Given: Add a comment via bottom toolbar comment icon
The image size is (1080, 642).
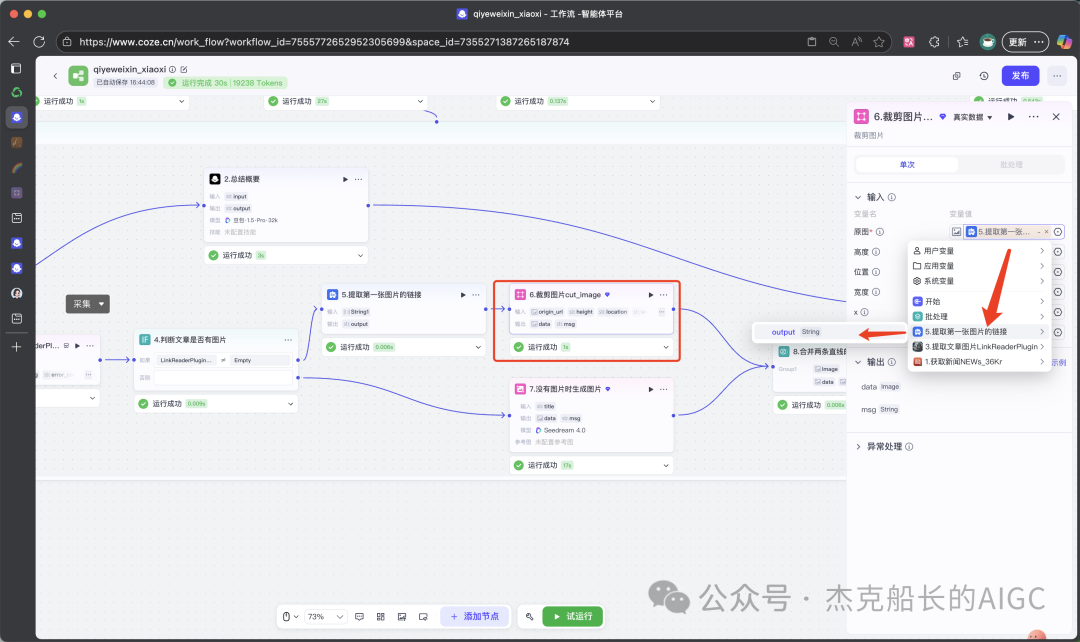Looking at the screenshot, I should click(x=359, y=617).
